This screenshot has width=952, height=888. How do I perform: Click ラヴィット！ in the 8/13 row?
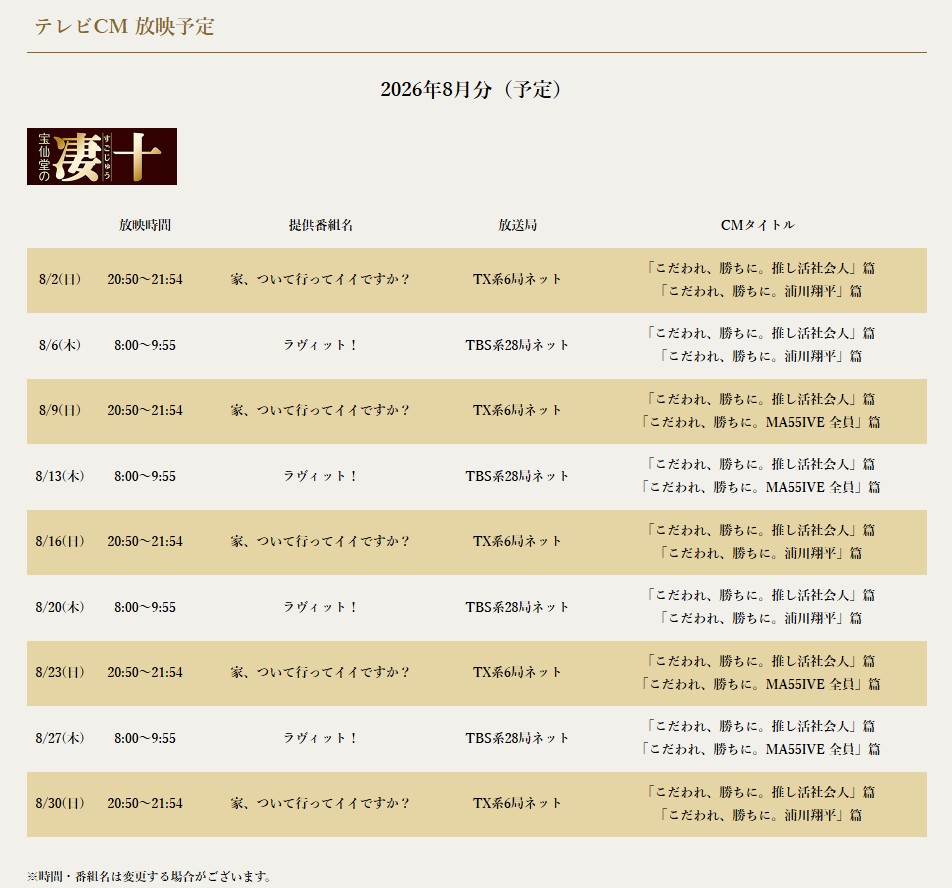pyautogui.click(x=321, y=476)
